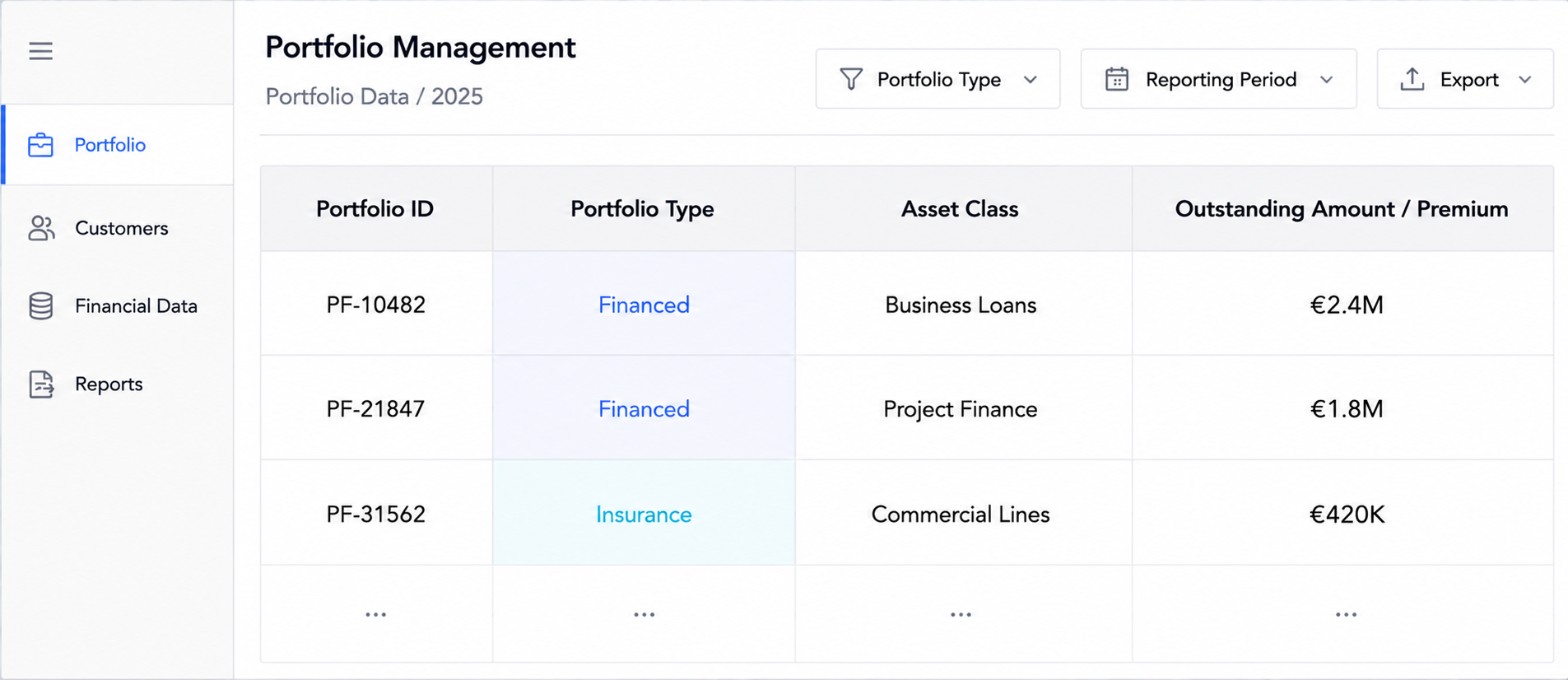This screenshot has height=680, width=1568.
Task: Select the PF-21847 portfolio ID cell
Action: [x=376, y=408]
